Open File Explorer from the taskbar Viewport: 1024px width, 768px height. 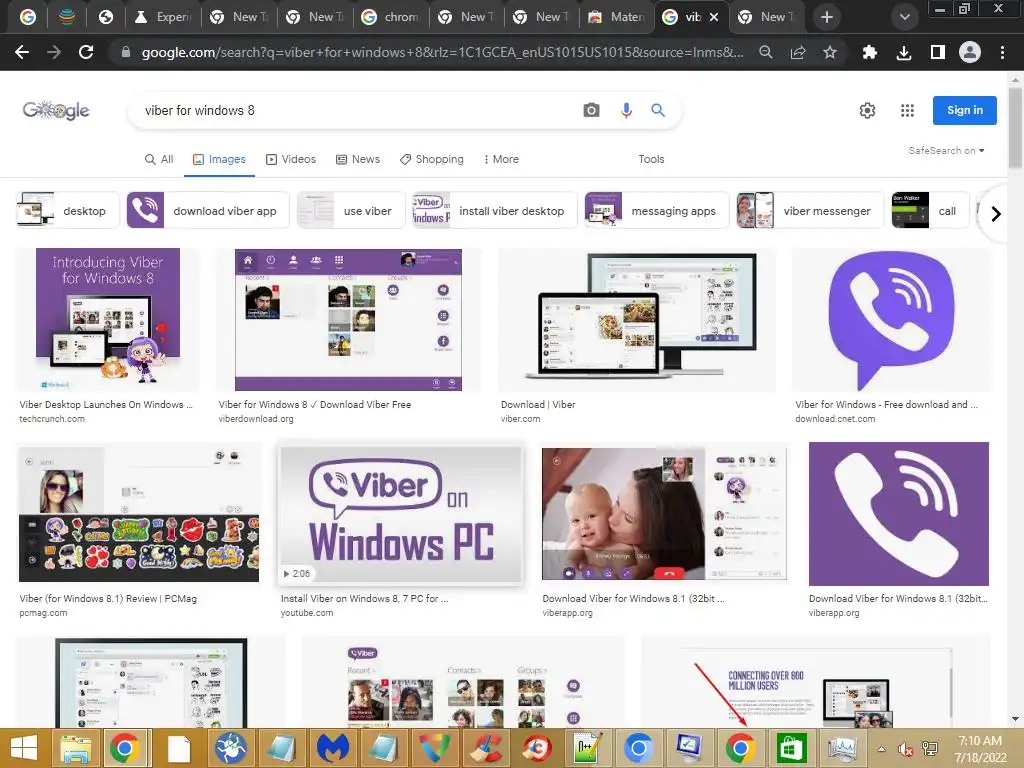pyautogui.click(x=75, y=748)
